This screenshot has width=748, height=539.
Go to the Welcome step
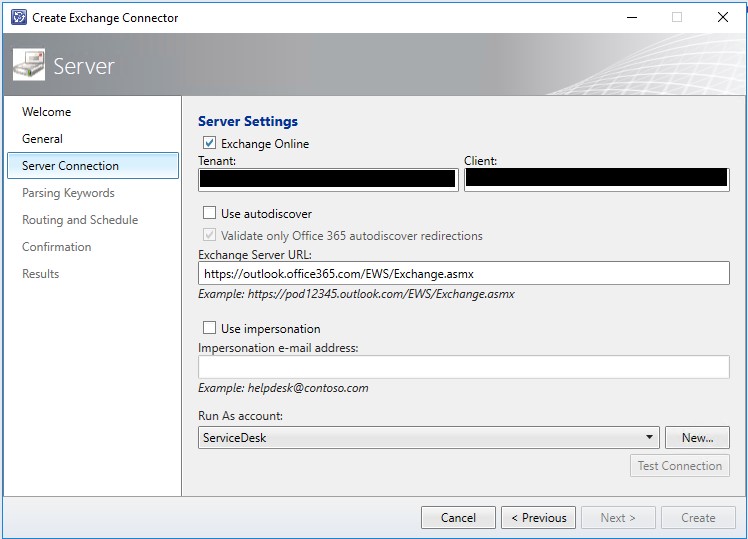(x=46, y=112)
